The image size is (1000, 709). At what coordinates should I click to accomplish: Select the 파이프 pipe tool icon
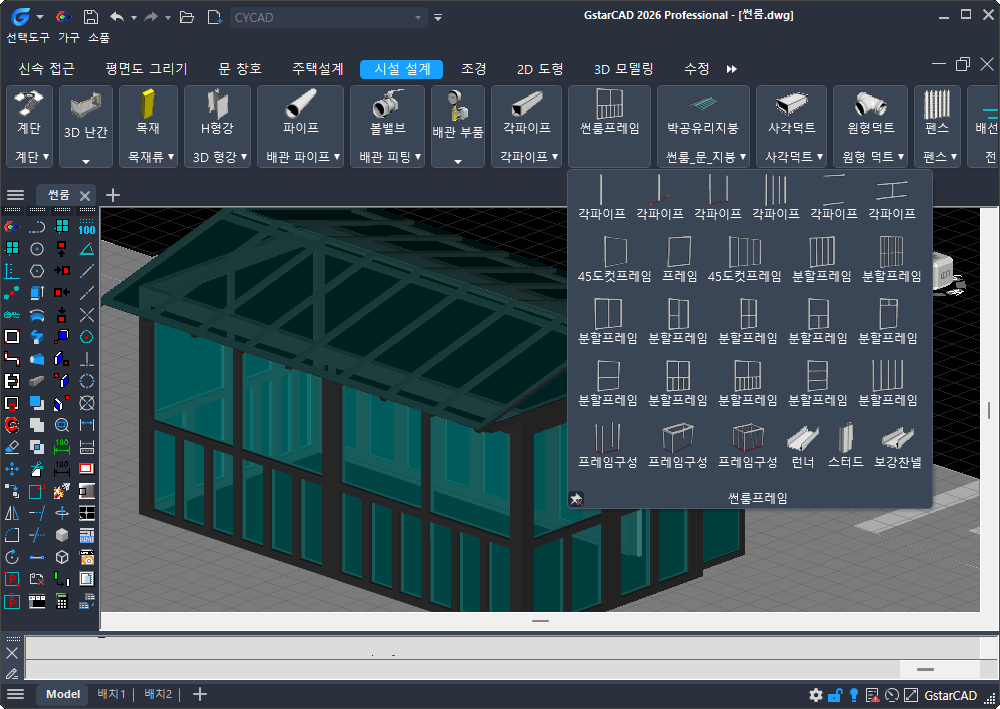[300, 106]
